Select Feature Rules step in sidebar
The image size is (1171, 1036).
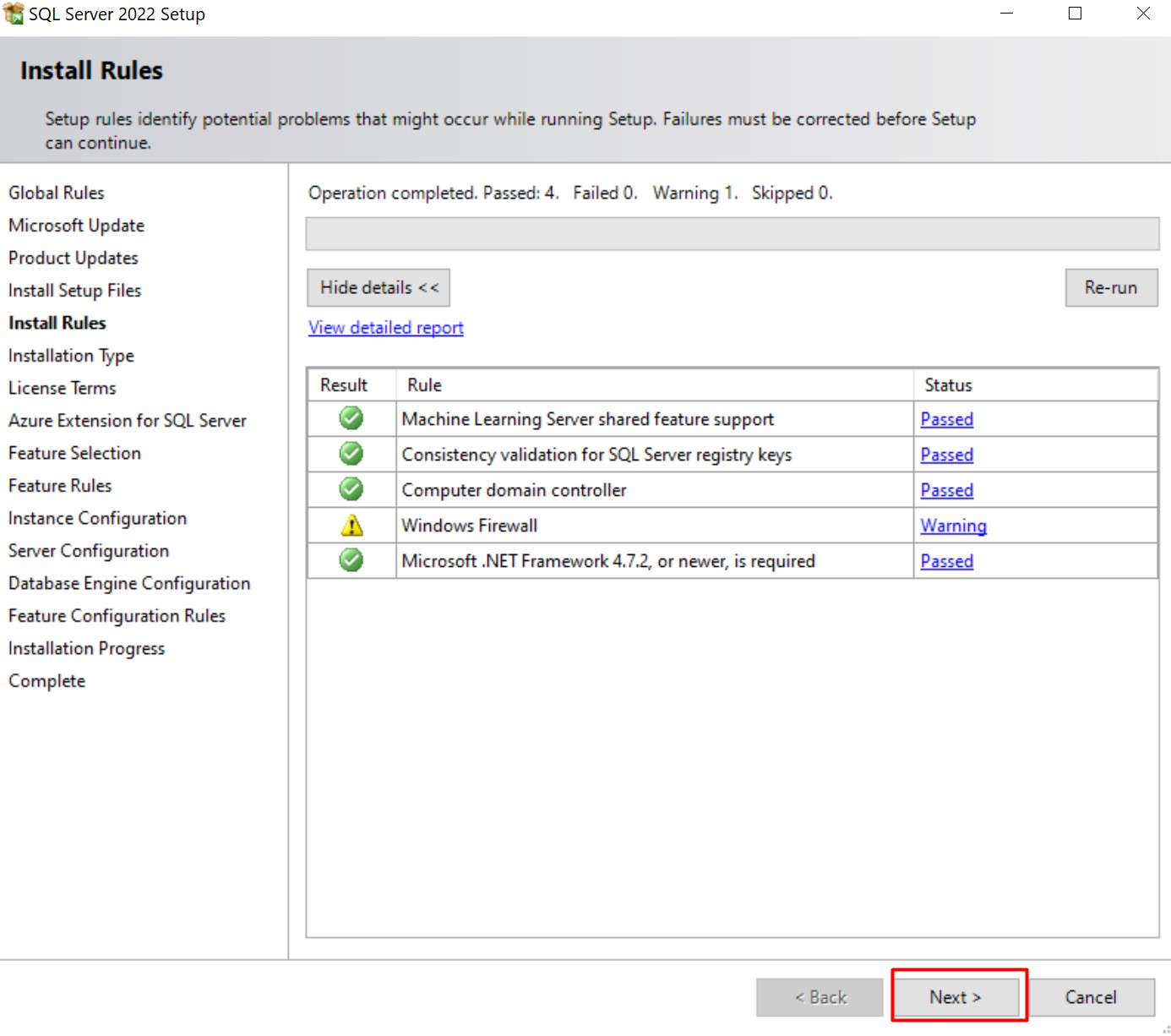pos(60,486)
